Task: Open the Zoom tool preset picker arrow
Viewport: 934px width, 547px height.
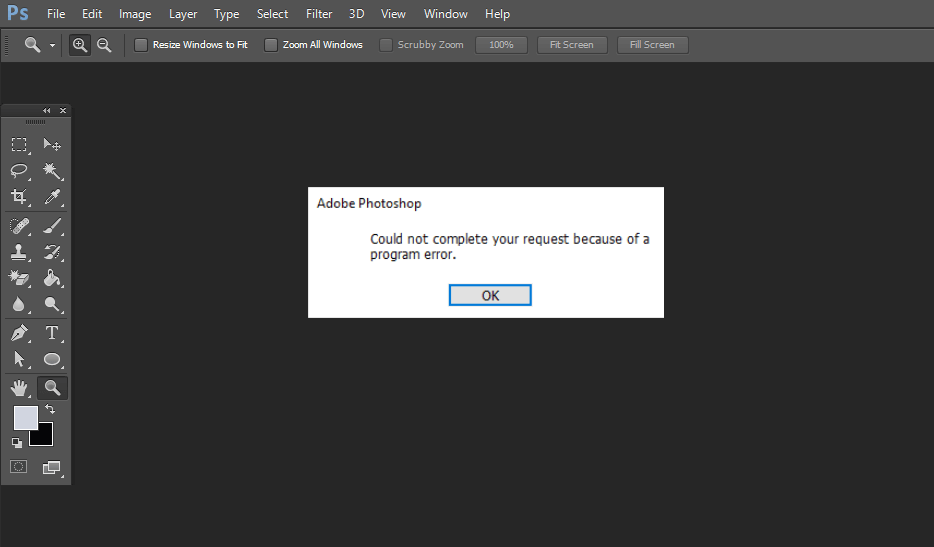Action: [x=52, y=45]
